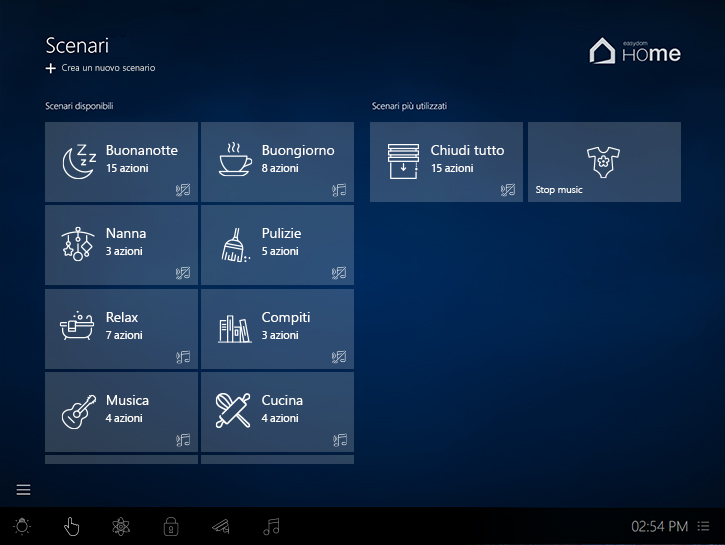Toggle music icon on Chiudi tutto tile

tap(508, 190)
